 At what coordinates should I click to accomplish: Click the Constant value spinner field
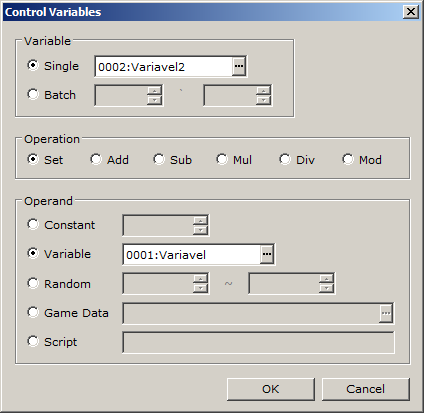(158, 226)
